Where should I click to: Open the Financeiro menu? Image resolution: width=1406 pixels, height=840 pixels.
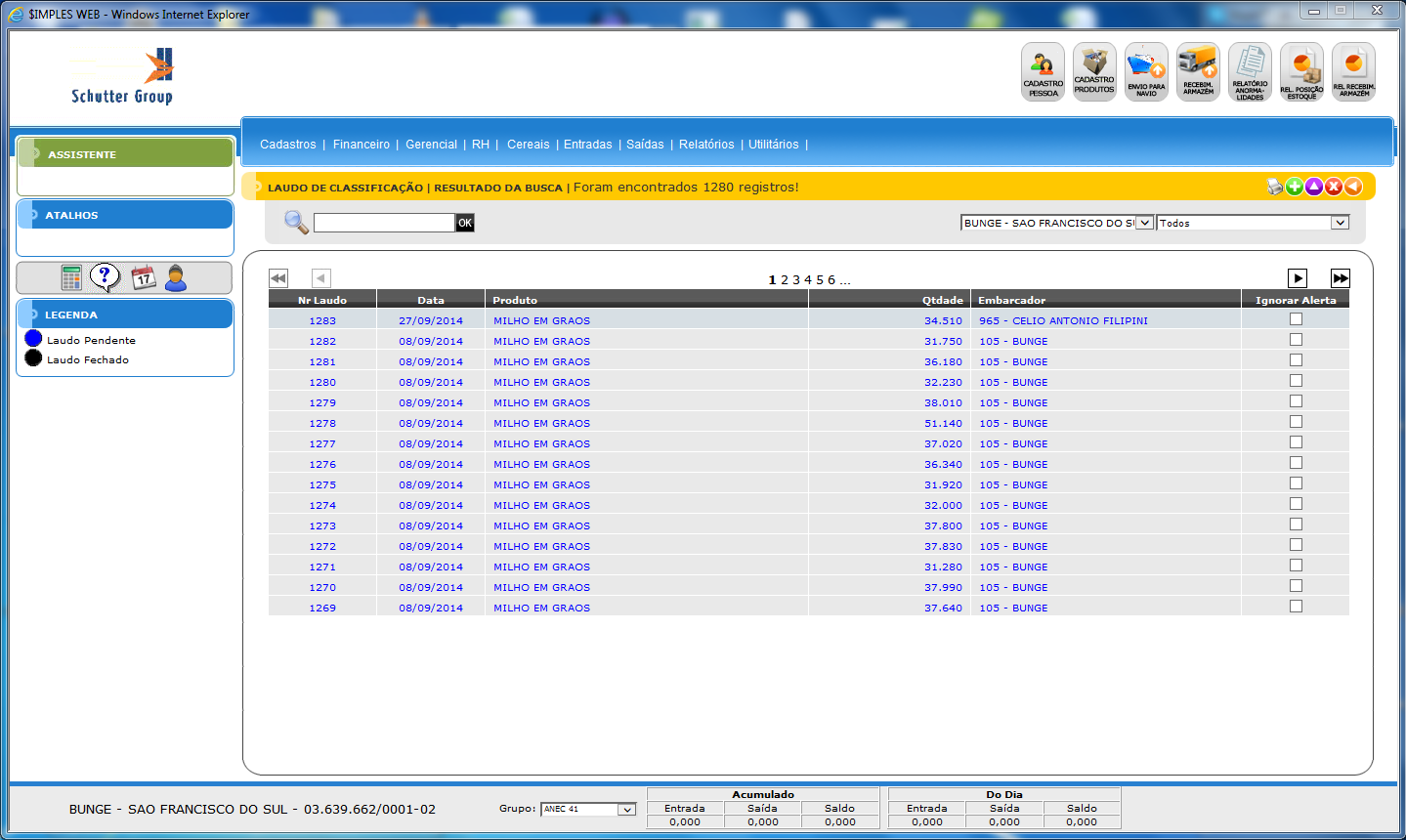(x=361, y=145)
